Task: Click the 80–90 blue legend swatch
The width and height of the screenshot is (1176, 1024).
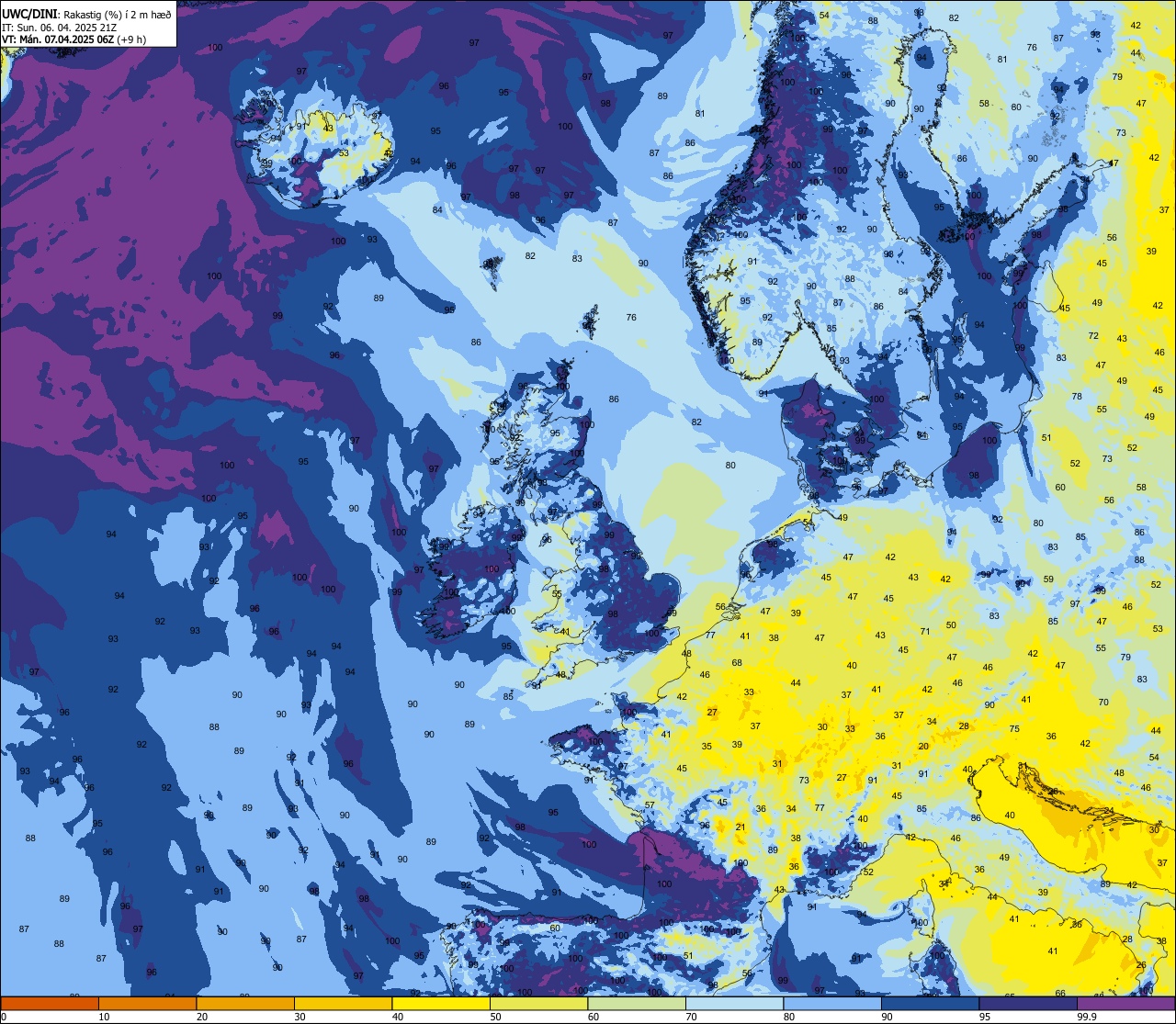Action: [832, 1003]
